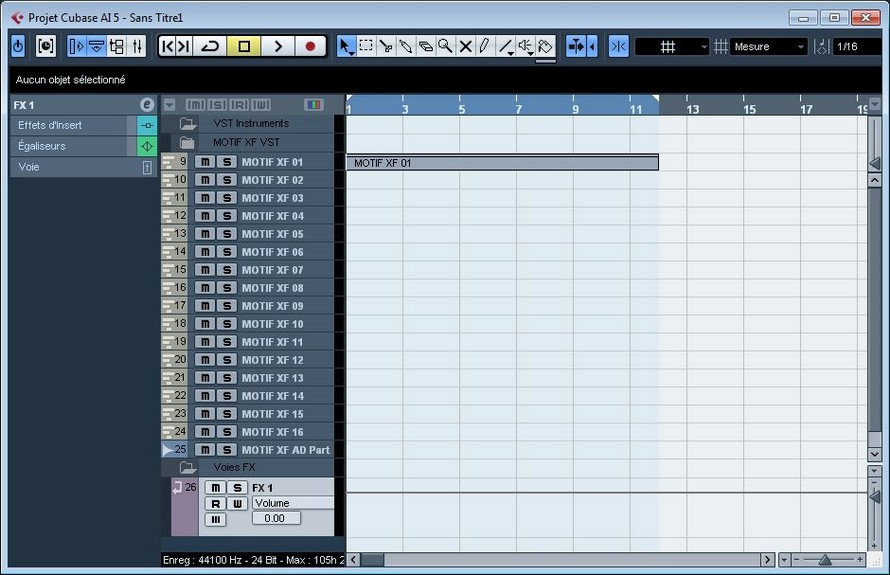The image size is (890, 575).
Task: Open the Mesure grid type dropdown
Action: coord(768,47)
